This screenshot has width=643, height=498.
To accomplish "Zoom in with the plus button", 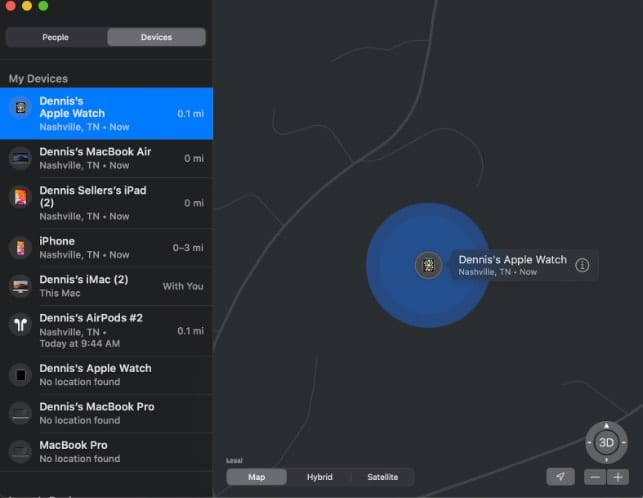I will [618, 477].
